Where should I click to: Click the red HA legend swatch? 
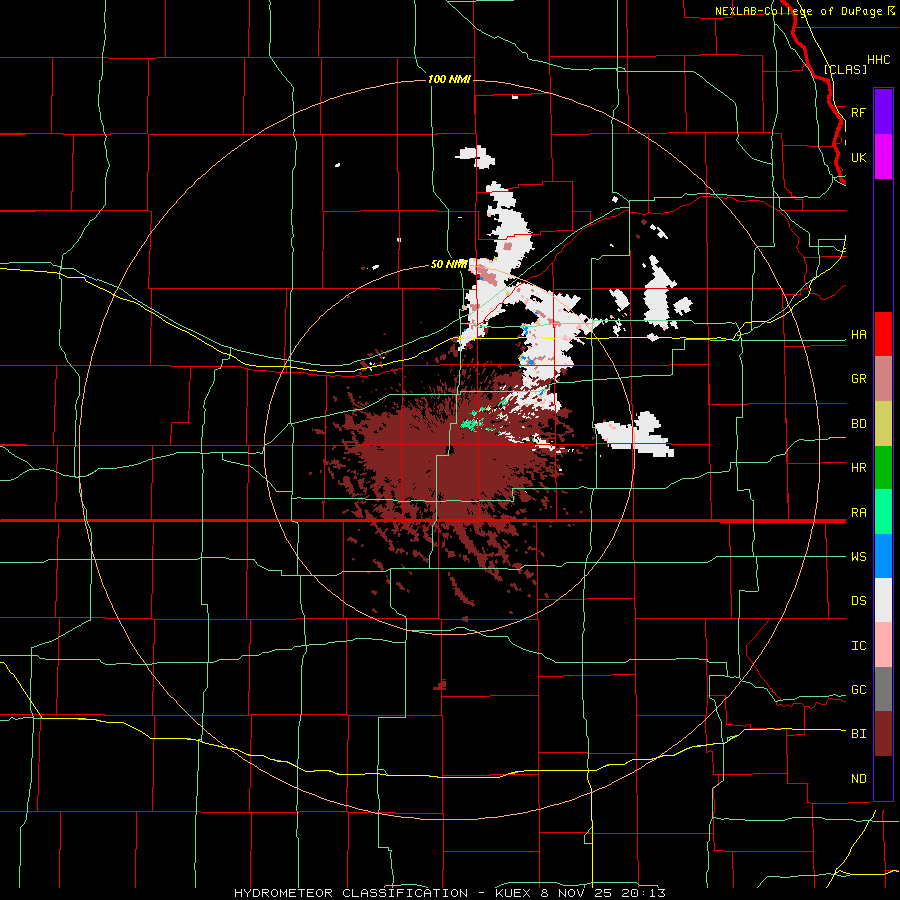(x=883, y=334)
